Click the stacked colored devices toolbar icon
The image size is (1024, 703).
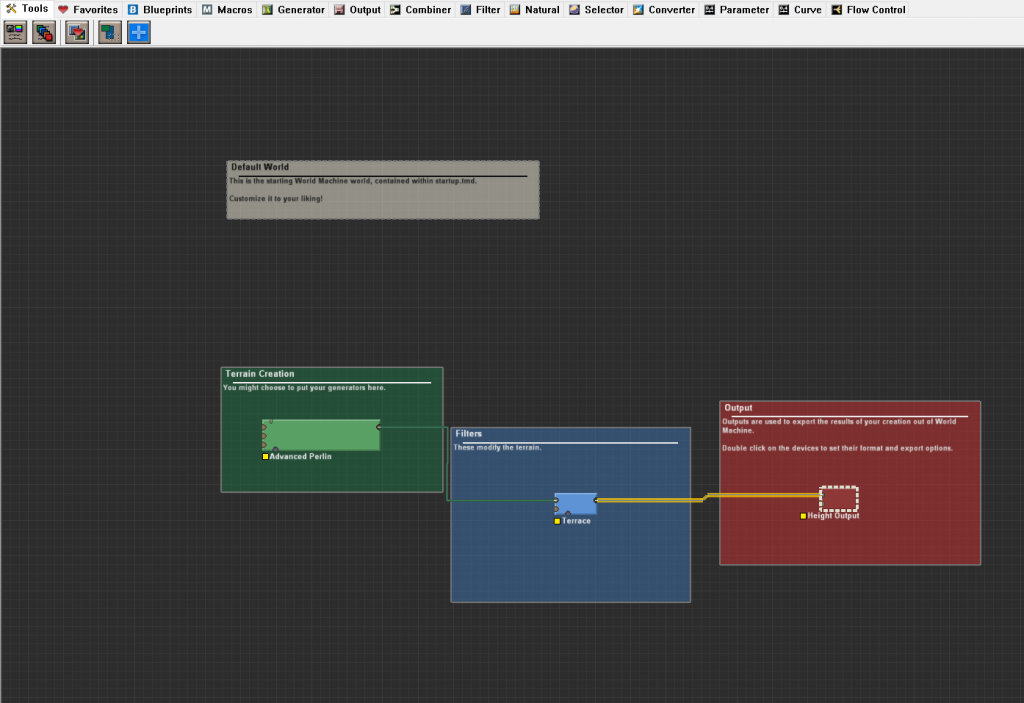pyautogui.click(x=44, y=32)
